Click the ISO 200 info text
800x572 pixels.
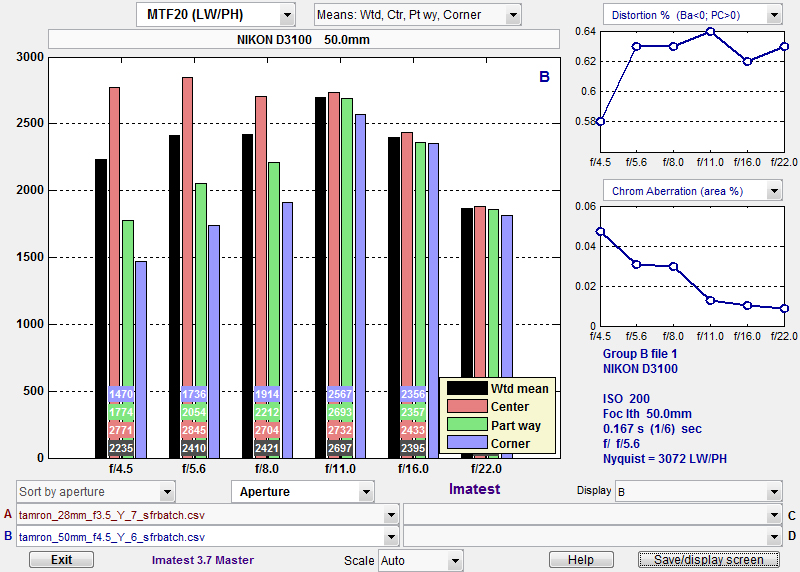point(626,399)
